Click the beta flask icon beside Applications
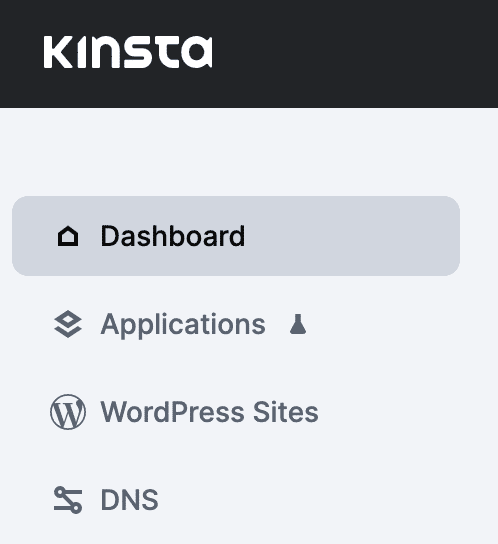Image resolution: width=498 pixels, height=544 pixels. click(x=298, y=324)
